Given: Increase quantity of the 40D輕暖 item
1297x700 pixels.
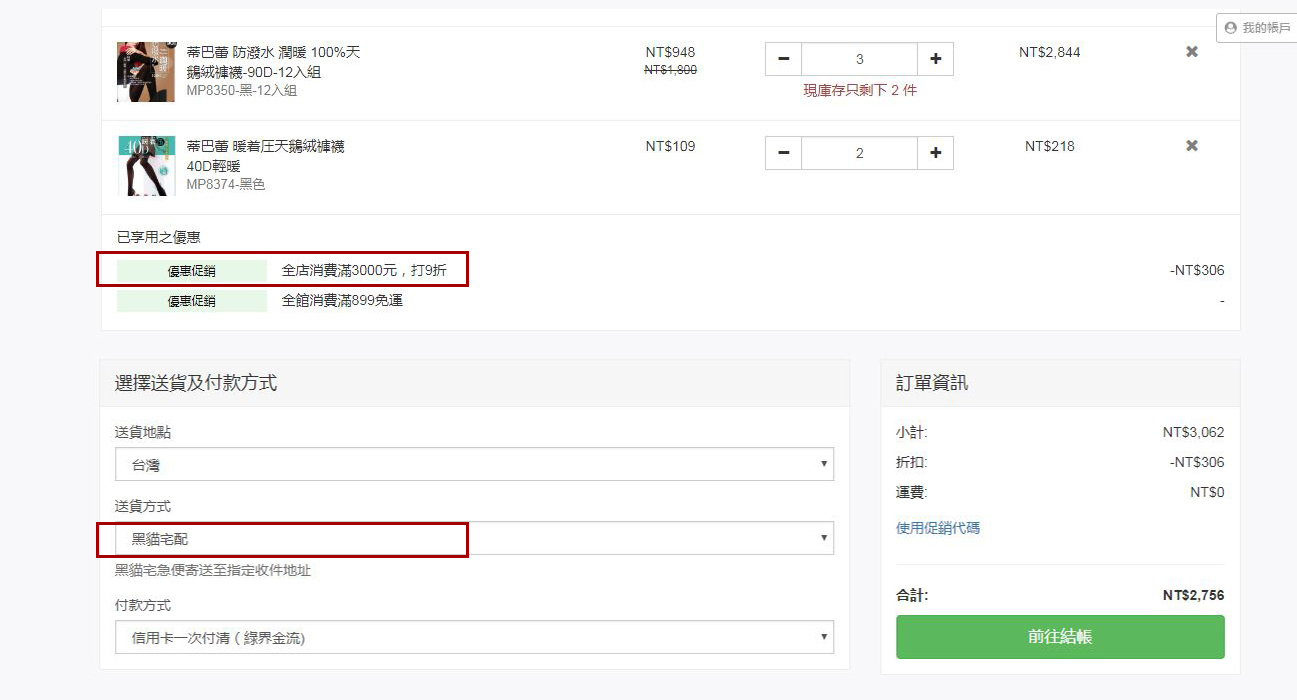Looking at the screenshot, I should 935,153.
